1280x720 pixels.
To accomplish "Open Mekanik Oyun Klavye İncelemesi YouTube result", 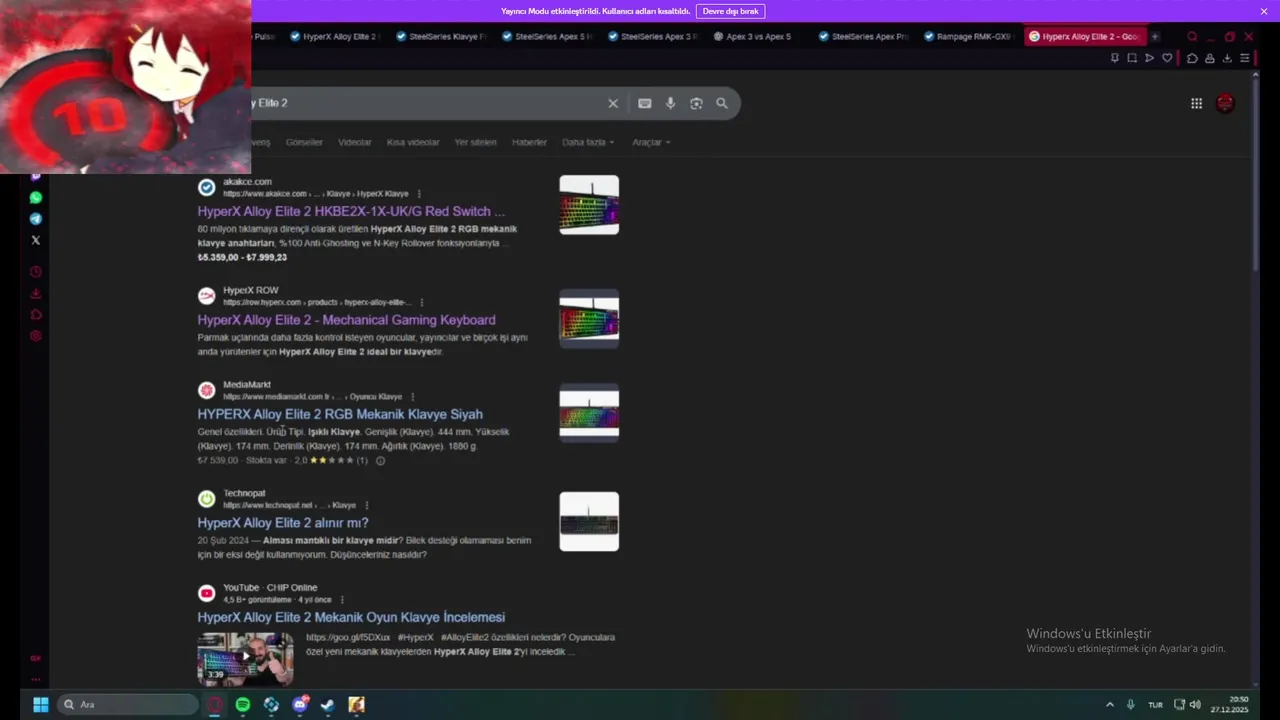I will [351, 618].
